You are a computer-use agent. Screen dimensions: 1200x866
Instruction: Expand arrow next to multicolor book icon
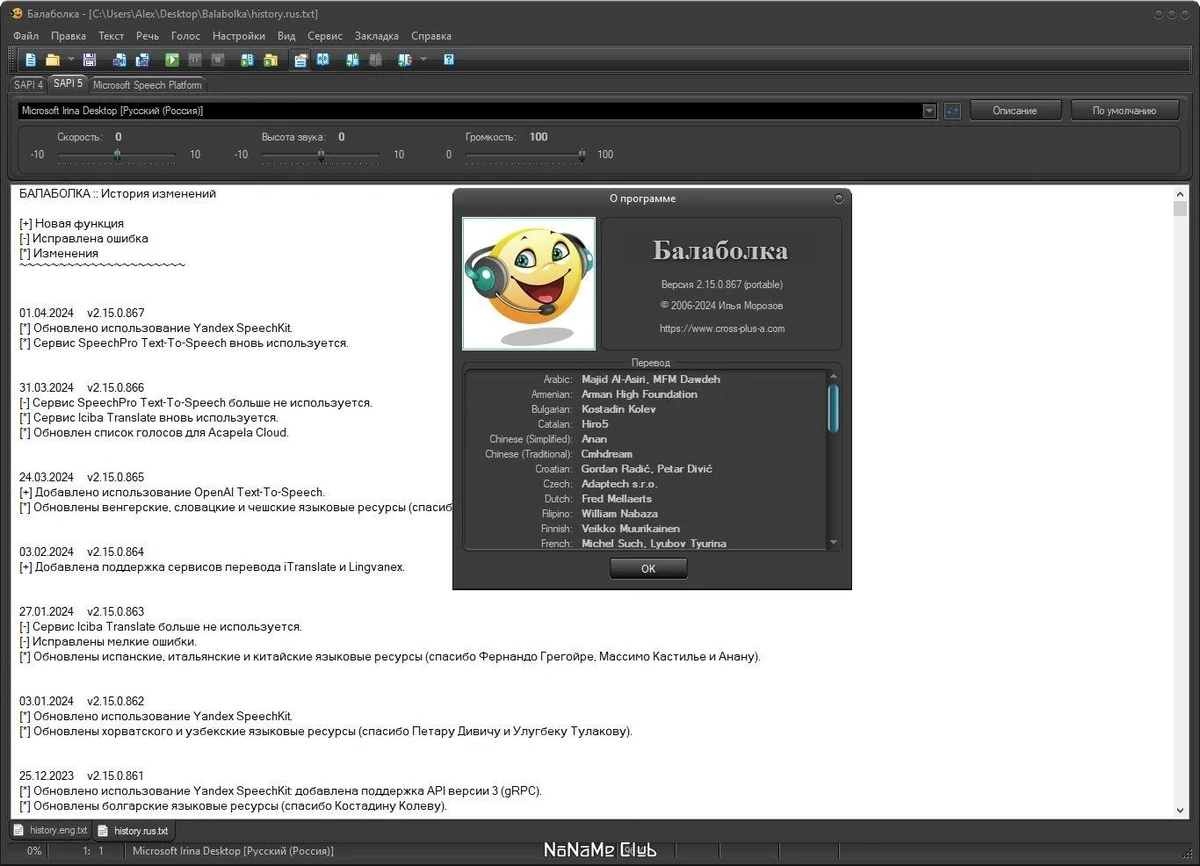click(423, 60)
